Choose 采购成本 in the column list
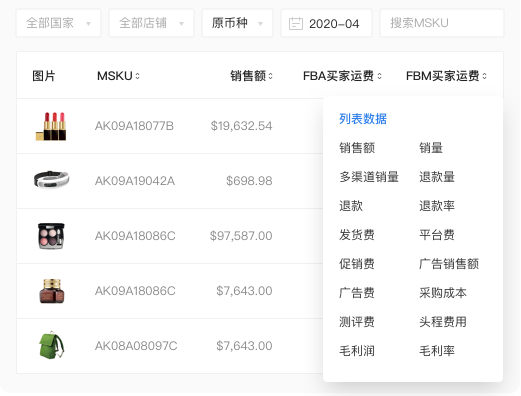Viewport: 521px width, 396px height. click(x=443, y=293)
